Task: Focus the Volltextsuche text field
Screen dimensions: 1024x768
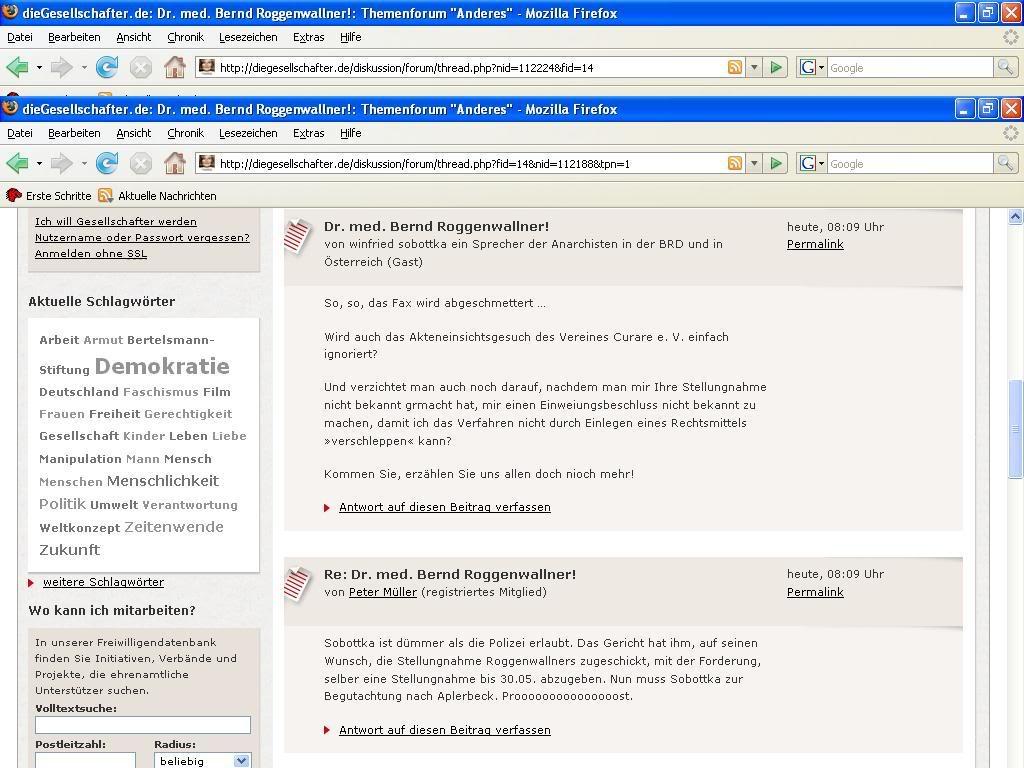Action: (x=143, y=725)
